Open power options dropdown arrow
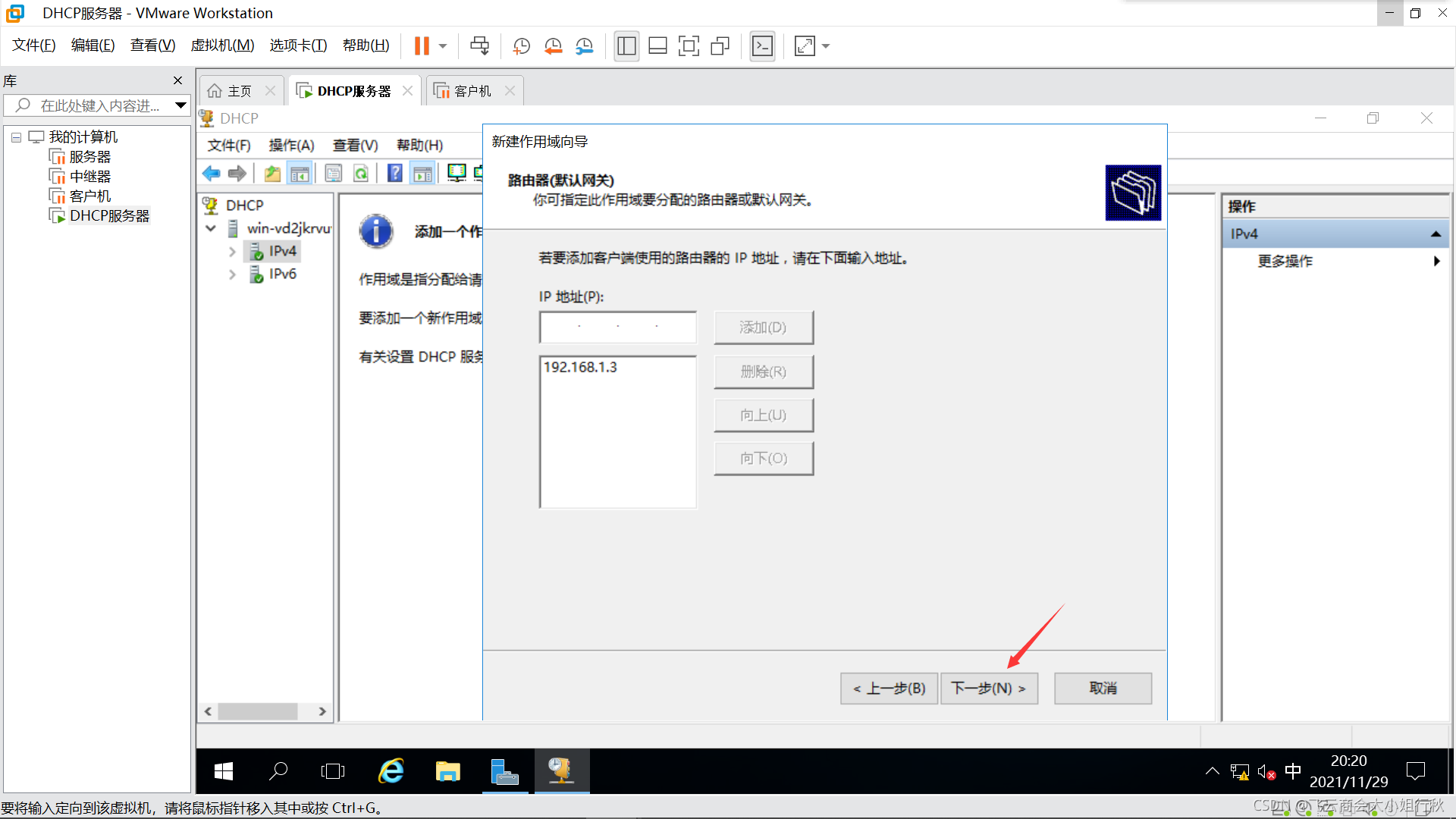 coord(443,46)
